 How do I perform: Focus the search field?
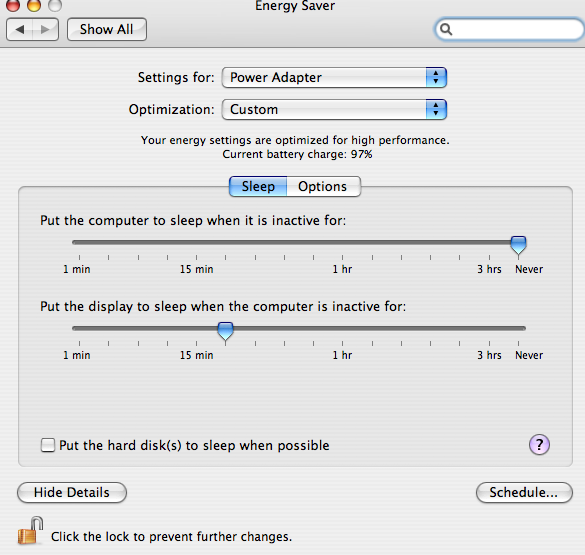[x=510, y=29]
